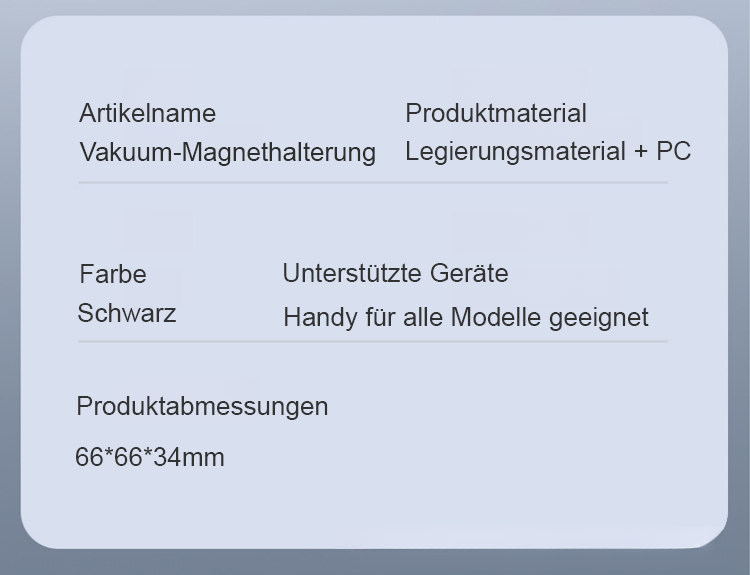This screenshot has height=575, width=750.
Task: Click the word Handy
Action: pyautogui.click(x=316, y=318)
